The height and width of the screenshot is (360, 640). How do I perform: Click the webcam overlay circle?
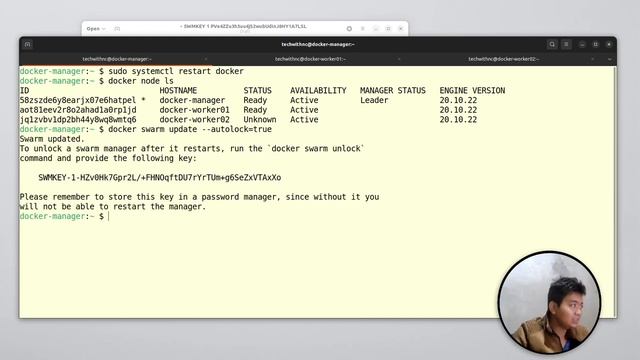click(549, 302)
